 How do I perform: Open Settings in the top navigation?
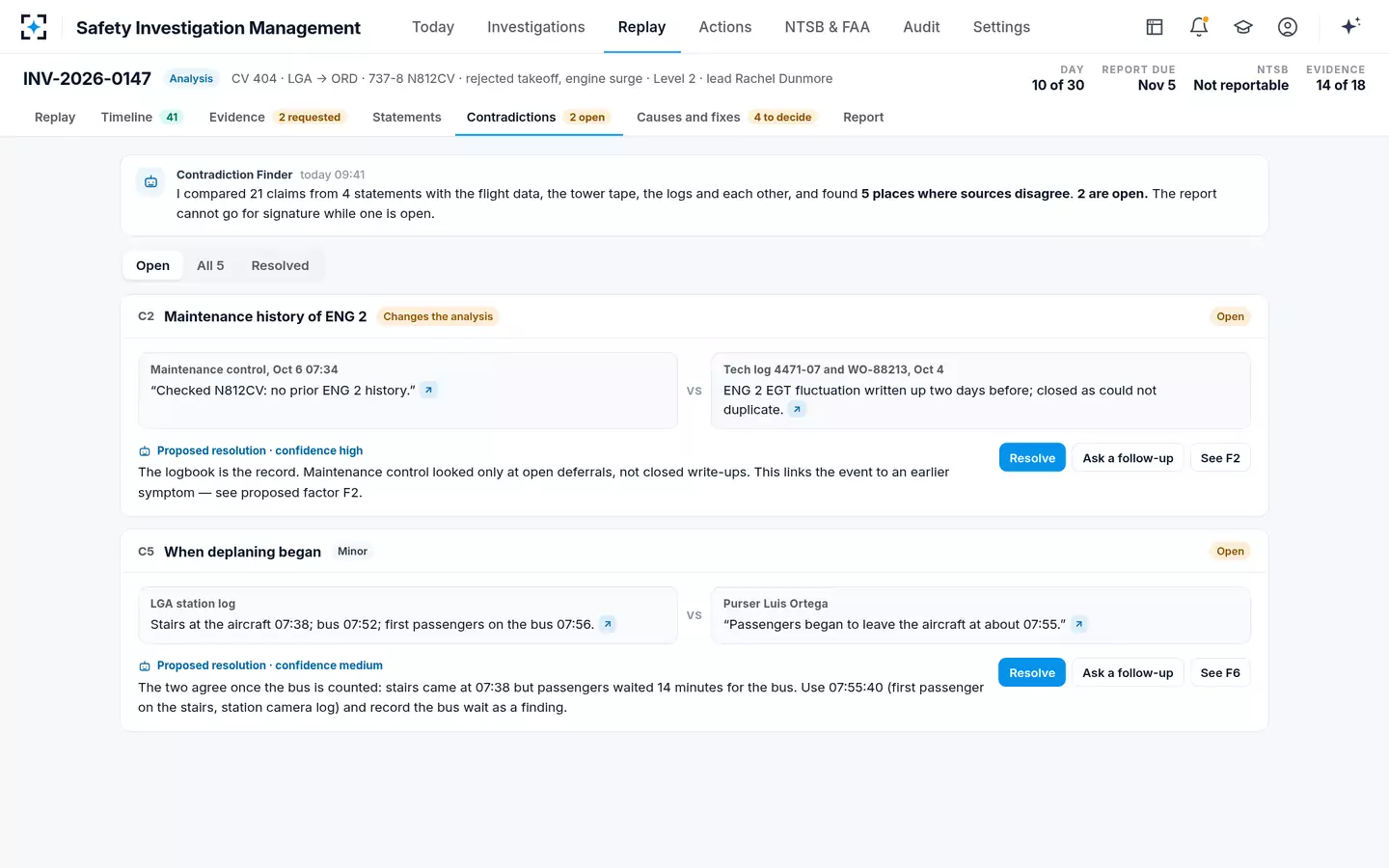[x=1001, y=27]
